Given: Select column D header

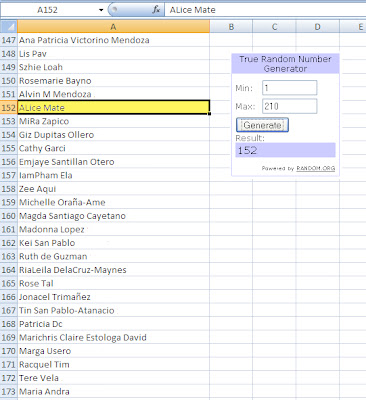Looking at the screenshot, I should [x=318, y=27].
